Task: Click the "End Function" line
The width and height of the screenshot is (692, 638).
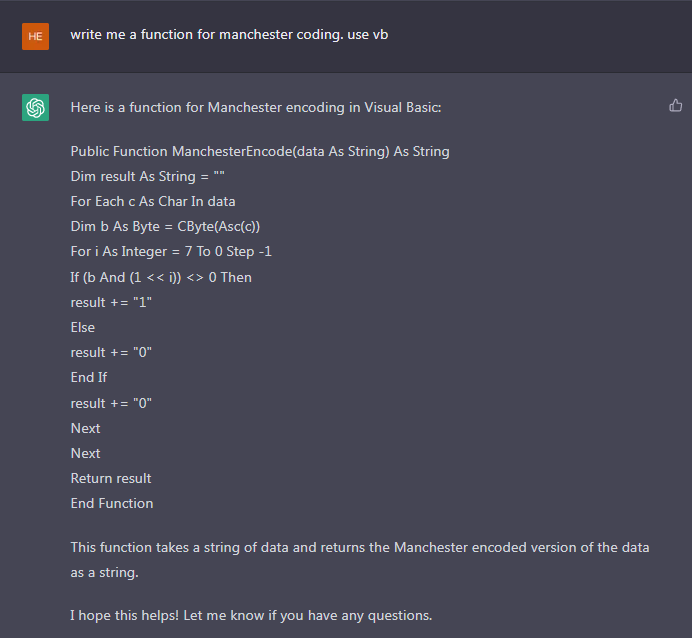Action: (111, 503)
